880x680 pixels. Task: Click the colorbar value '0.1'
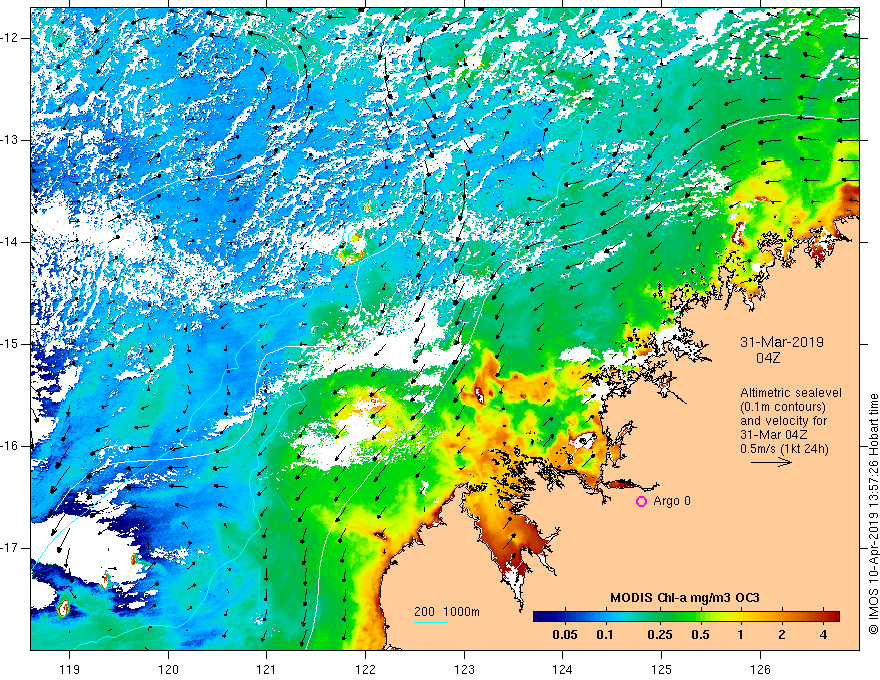[x=604, y=635]
